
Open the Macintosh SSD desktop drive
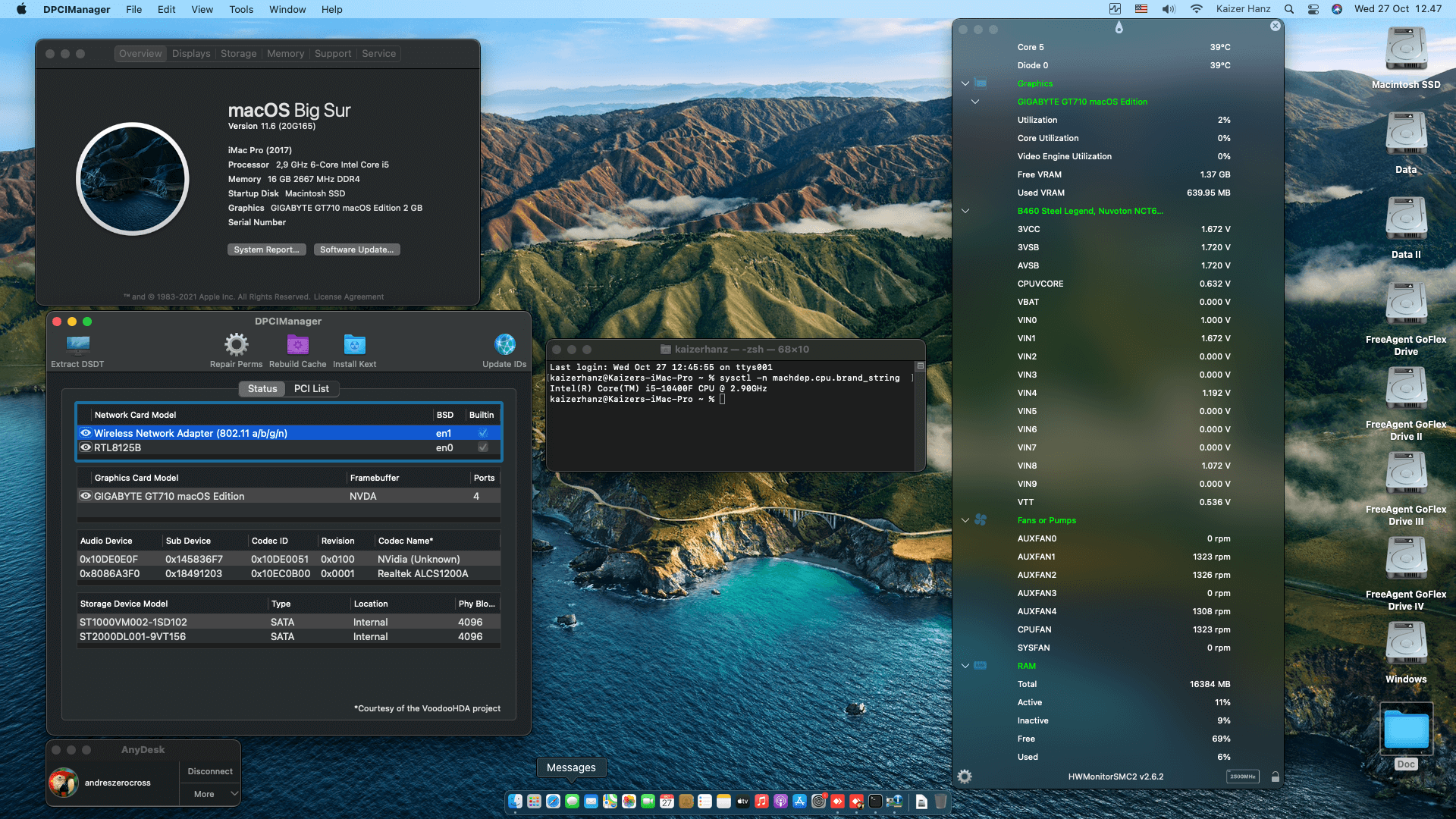[x=1406, y=50]
